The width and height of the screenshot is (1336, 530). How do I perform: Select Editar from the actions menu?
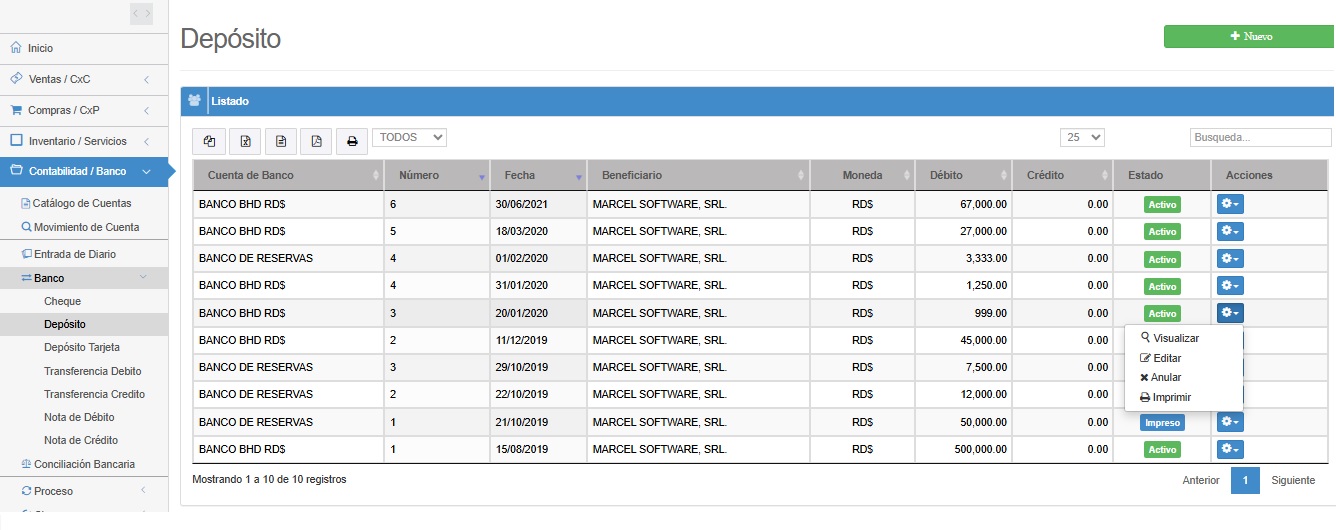[1166, 358]
